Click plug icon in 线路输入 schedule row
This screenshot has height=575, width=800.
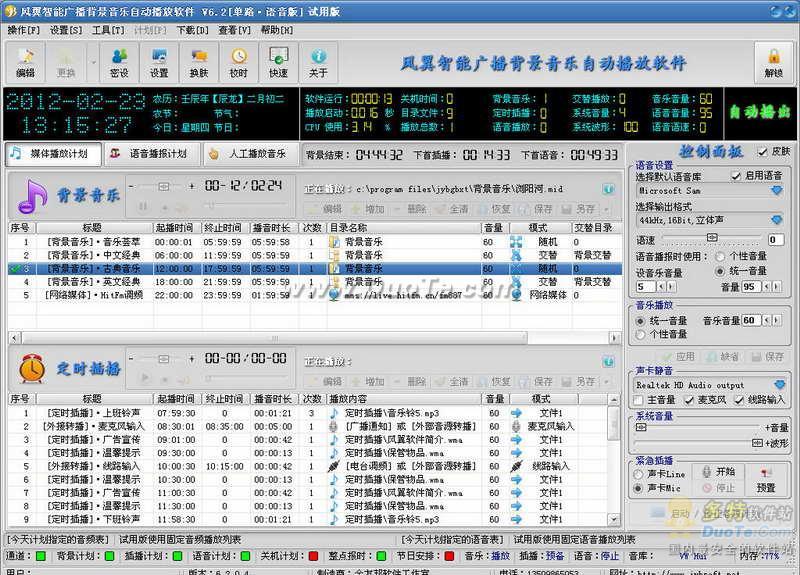[334, 466]
